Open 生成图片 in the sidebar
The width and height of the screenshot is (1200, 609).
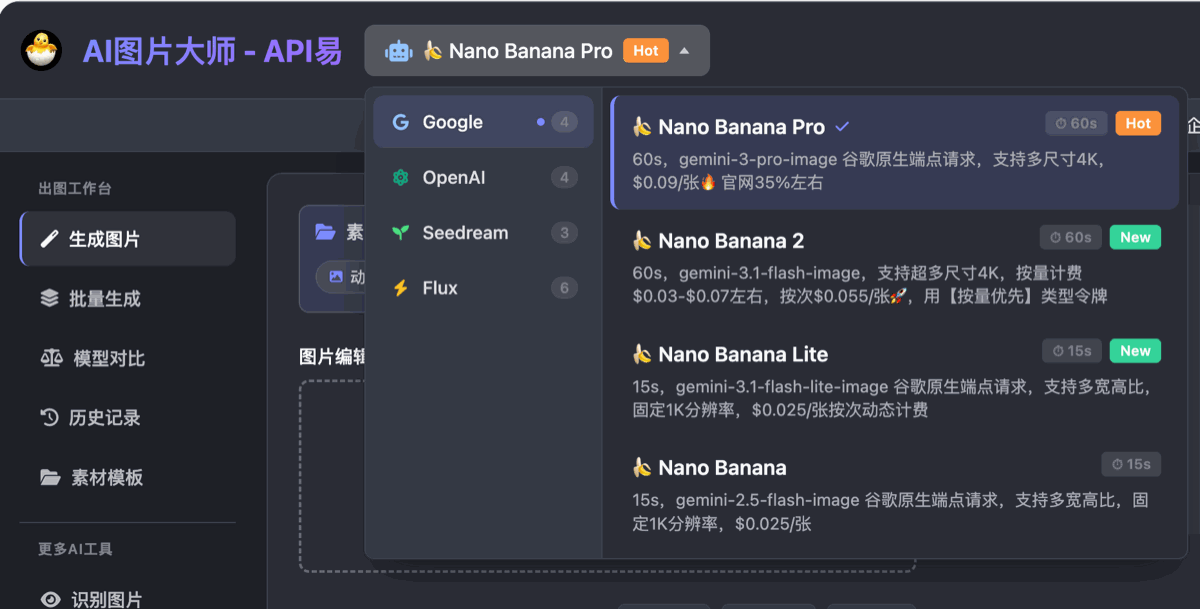pos(128,239)
